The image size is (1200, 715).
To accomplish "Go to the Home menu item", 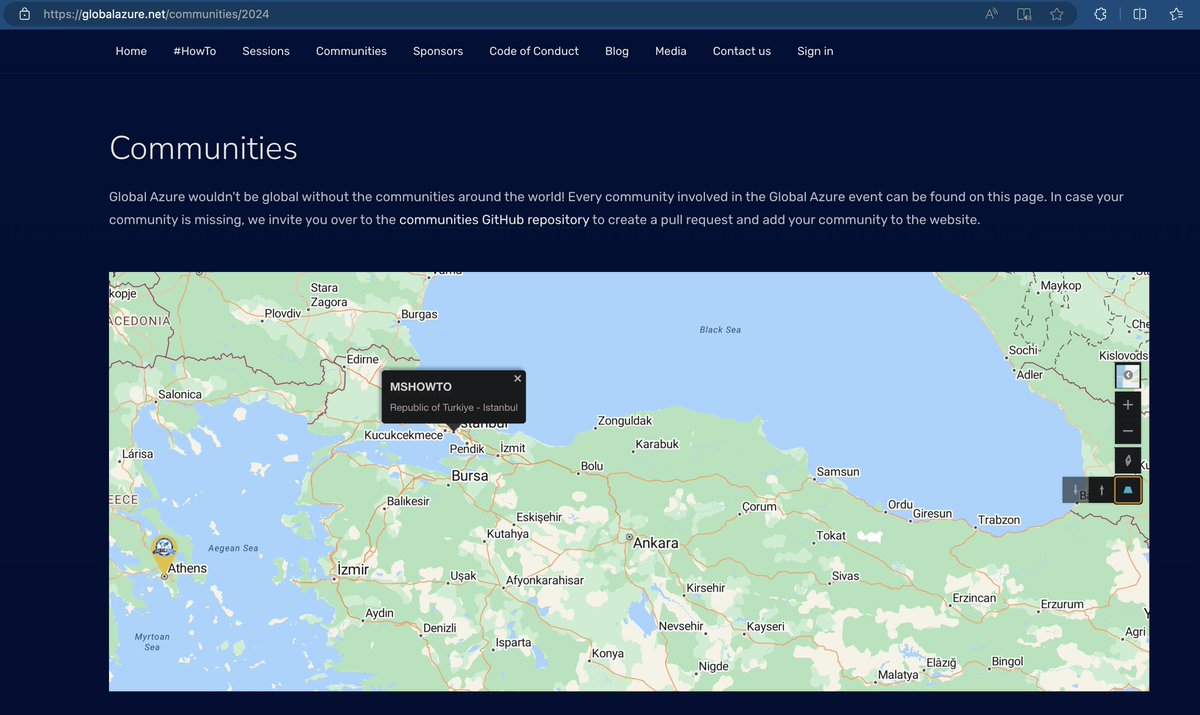I will [x=131, y=51].
